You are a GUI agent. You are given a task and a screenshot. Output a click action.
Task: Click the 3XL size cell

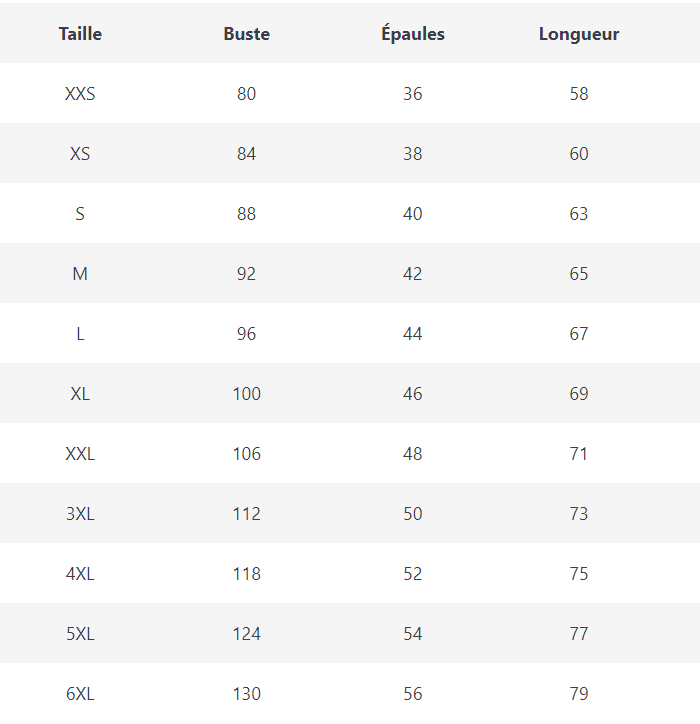click(80, 514)
